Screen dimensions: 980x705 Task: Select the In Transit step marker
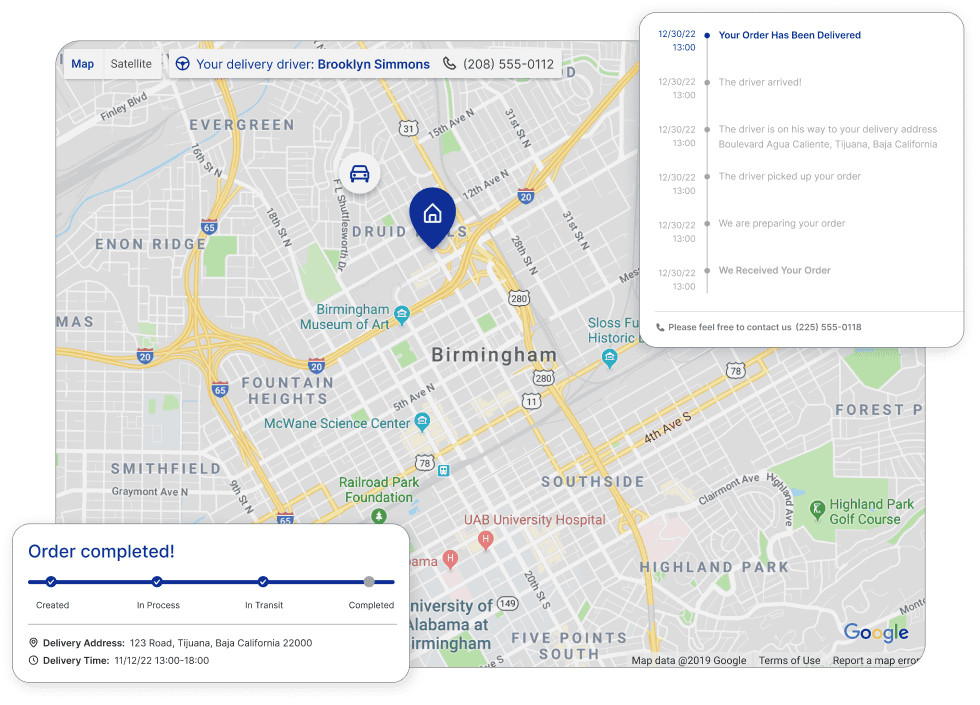[263, 582]
